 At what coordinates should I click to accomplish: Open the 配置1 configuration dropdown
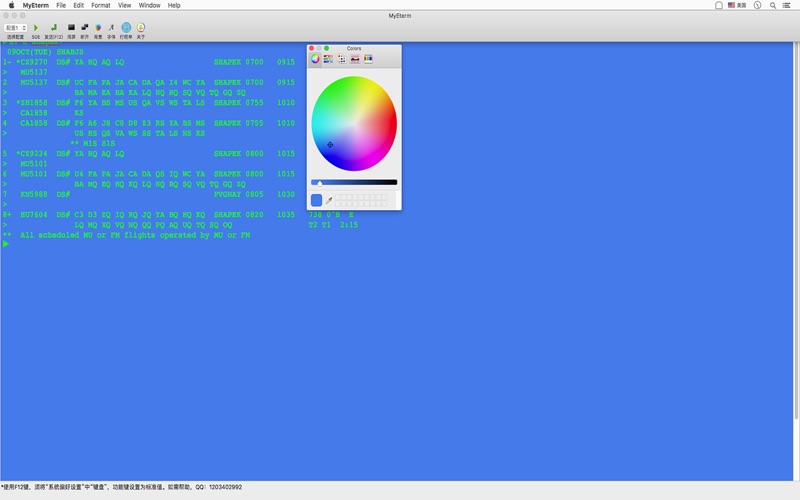coord(15,28)
